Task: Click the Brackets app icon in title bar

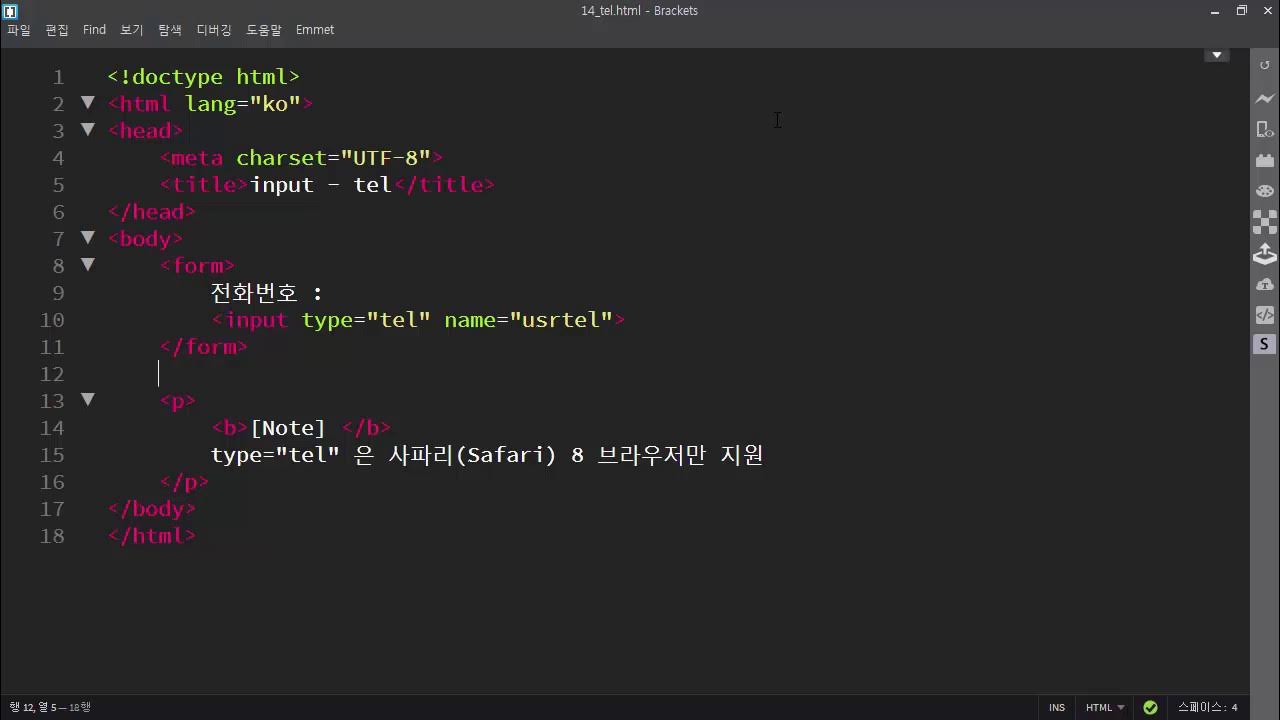Action: (10, 11)
